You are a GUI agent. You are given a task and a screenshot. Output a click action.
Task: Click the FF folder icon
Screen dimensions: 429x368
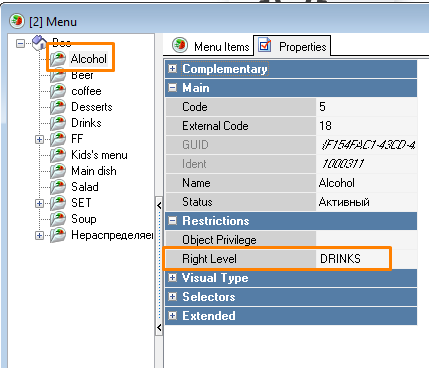(x=58, y=139)
